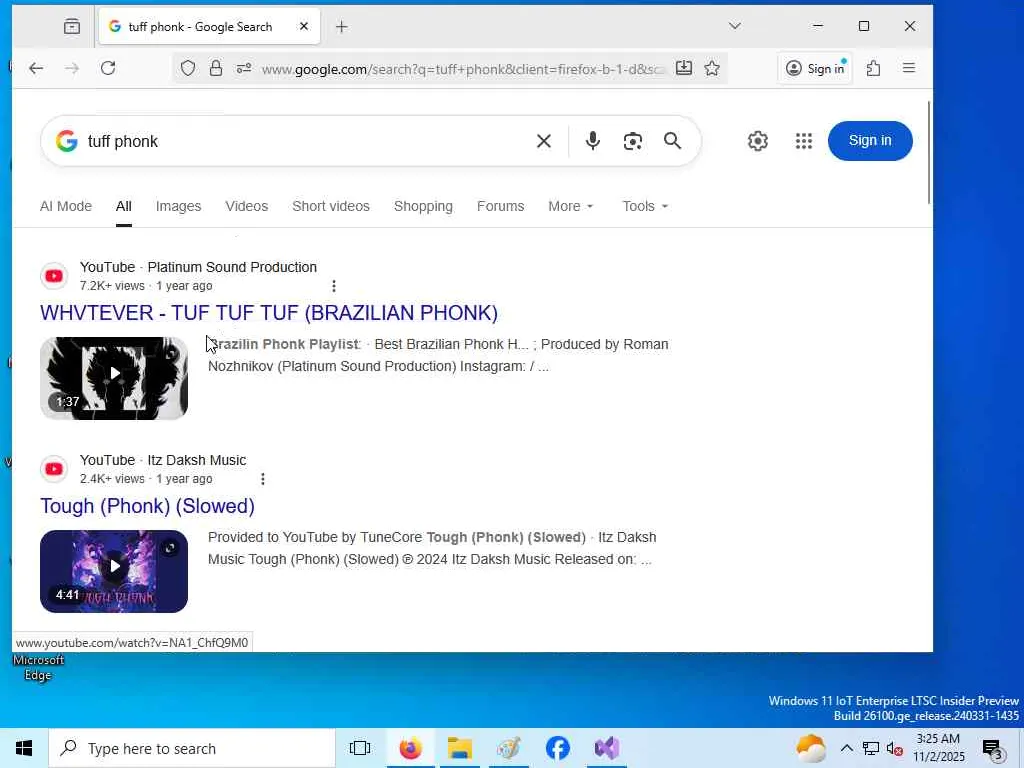Click the muted volume tray icon
The image size is (1024, 768).
pyautogui.click(x=895, y=748)
